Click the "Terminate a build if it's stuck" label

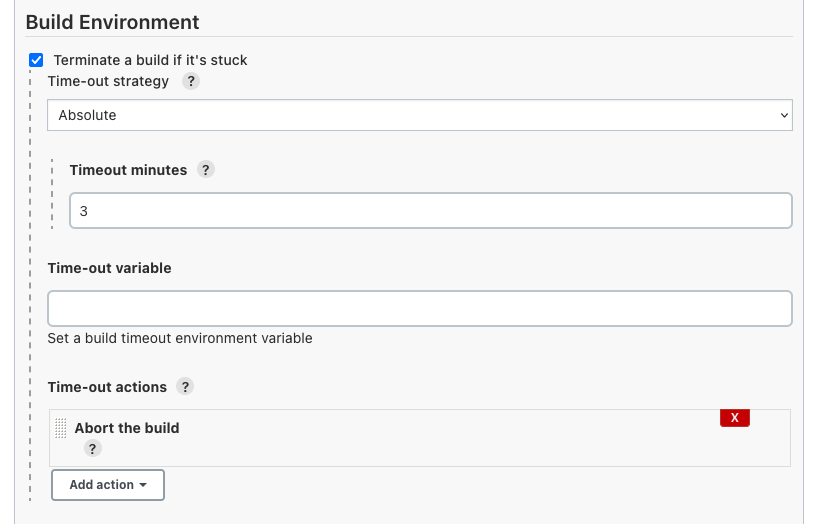coord(150,60)
